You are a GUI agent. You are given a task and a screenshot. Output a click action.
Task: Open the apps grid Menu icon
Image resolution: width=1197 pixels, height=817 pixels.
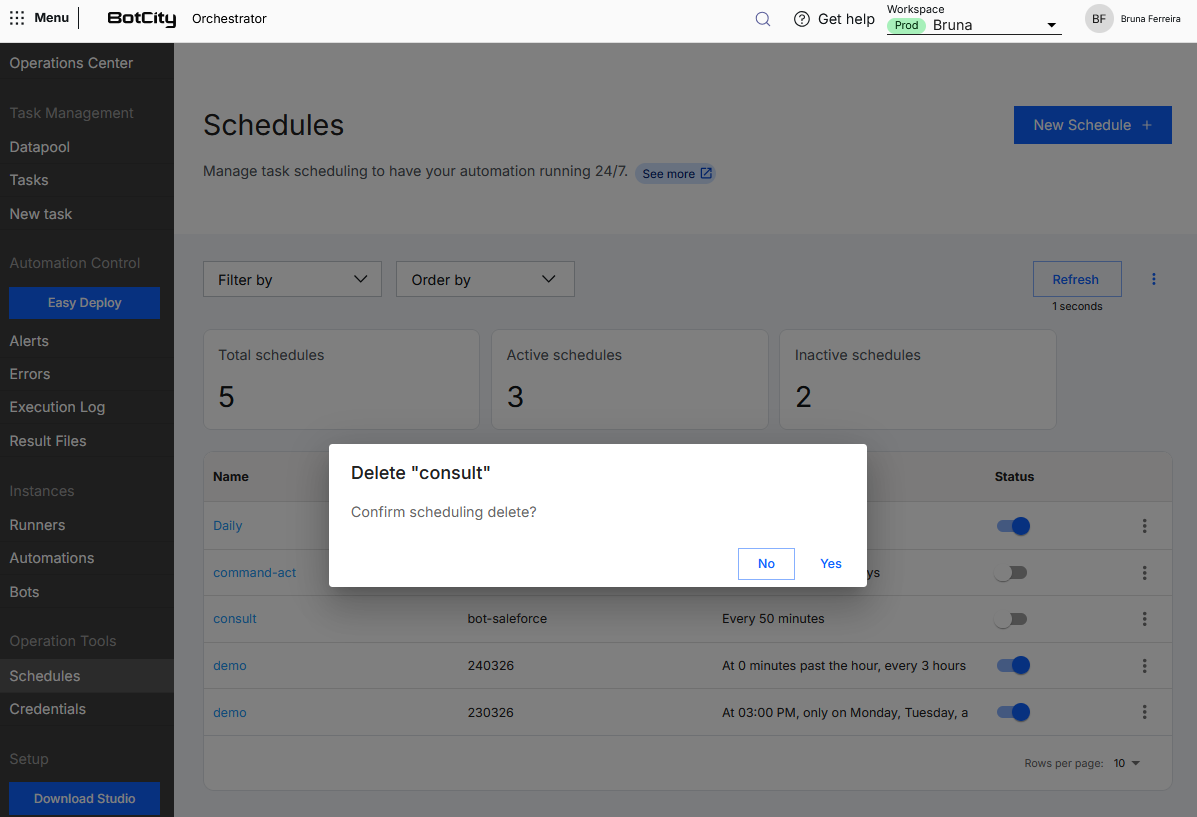17,18
